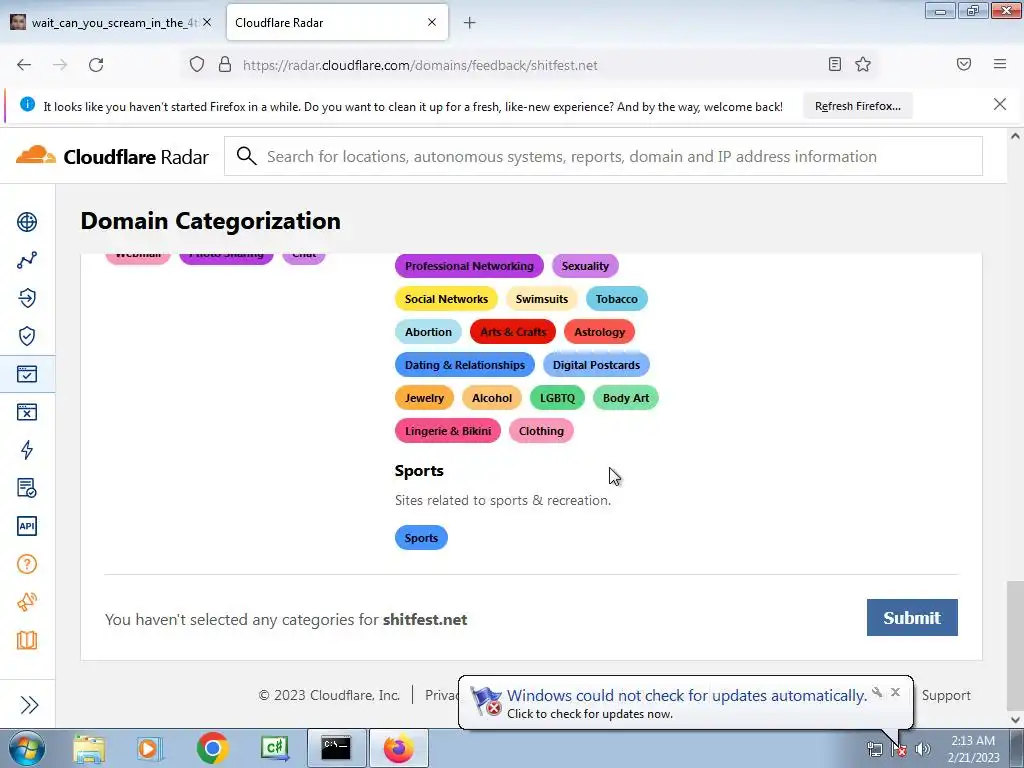Open the domain categorization window-check icon
1024x768 pixels.
[x=27, y=374]
